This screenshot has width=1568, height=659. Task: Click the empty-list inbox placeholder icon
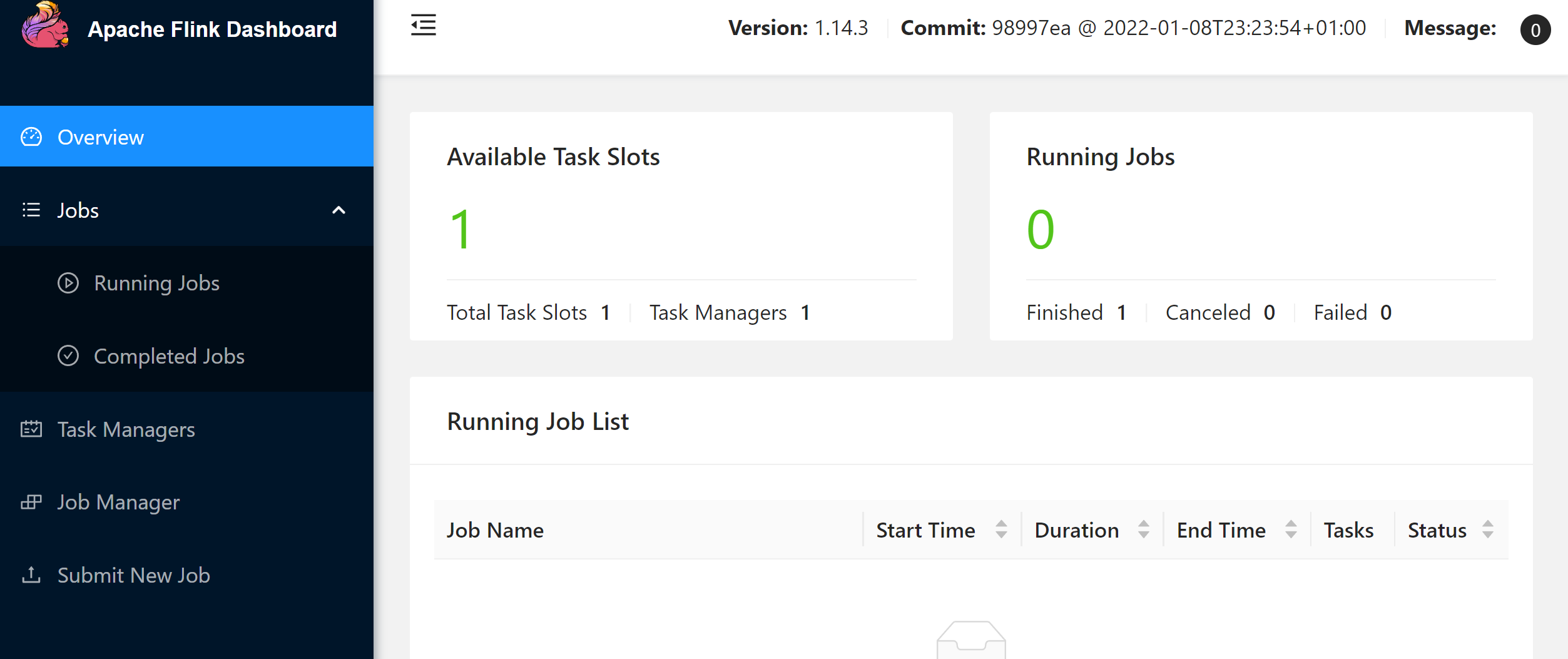[971, 640]
